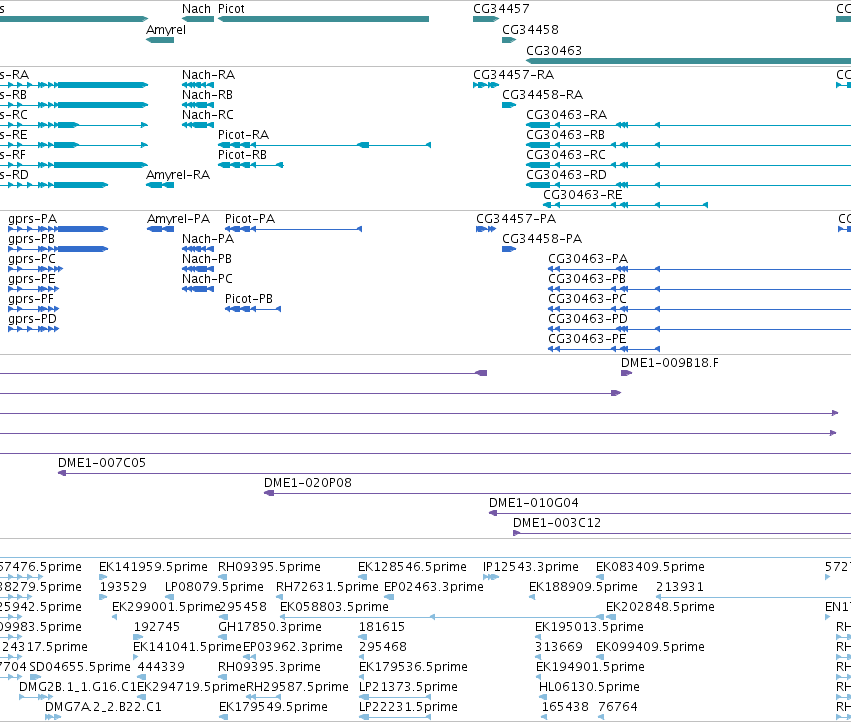Click the Picot-PA protein feature

pos(294,229)
